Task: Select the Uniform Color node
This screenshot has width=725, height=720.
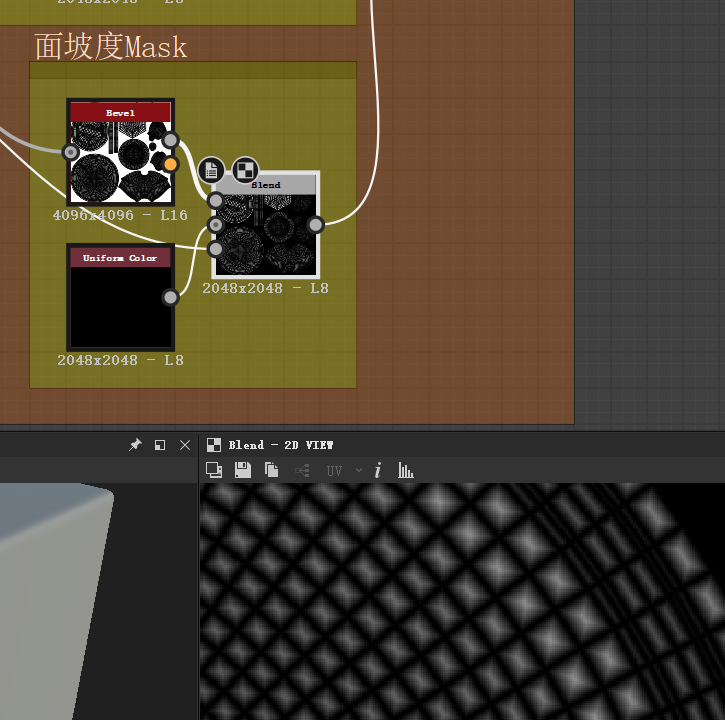Action: point(121,297)
